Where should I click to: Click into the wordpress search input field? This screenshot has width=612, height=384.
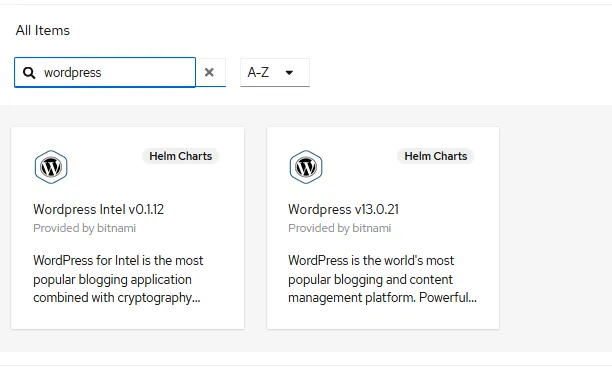coord(105,72)
